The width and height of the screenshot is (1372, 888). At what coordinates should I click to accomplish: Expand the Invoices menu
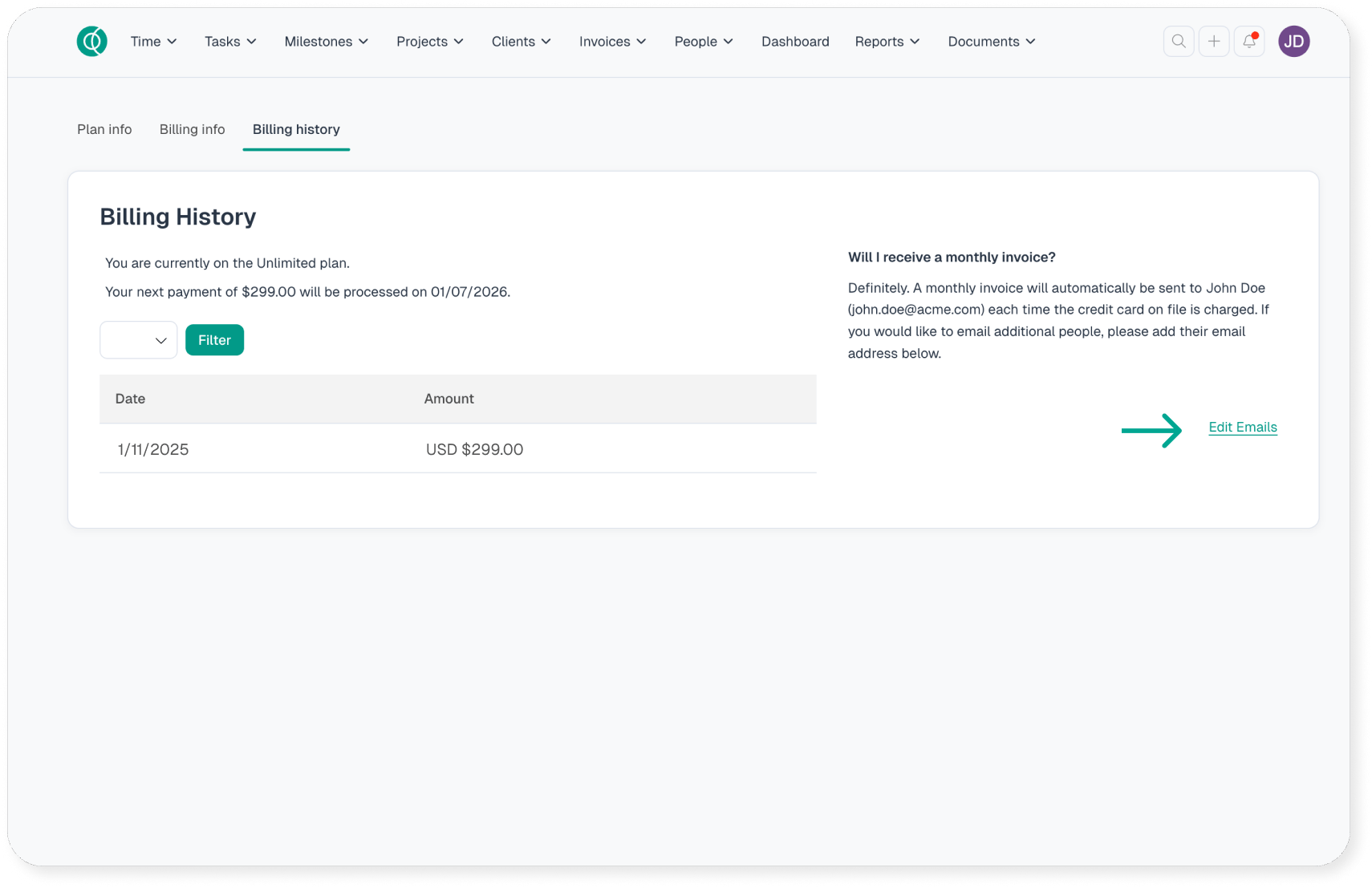[x=612, y=42]
